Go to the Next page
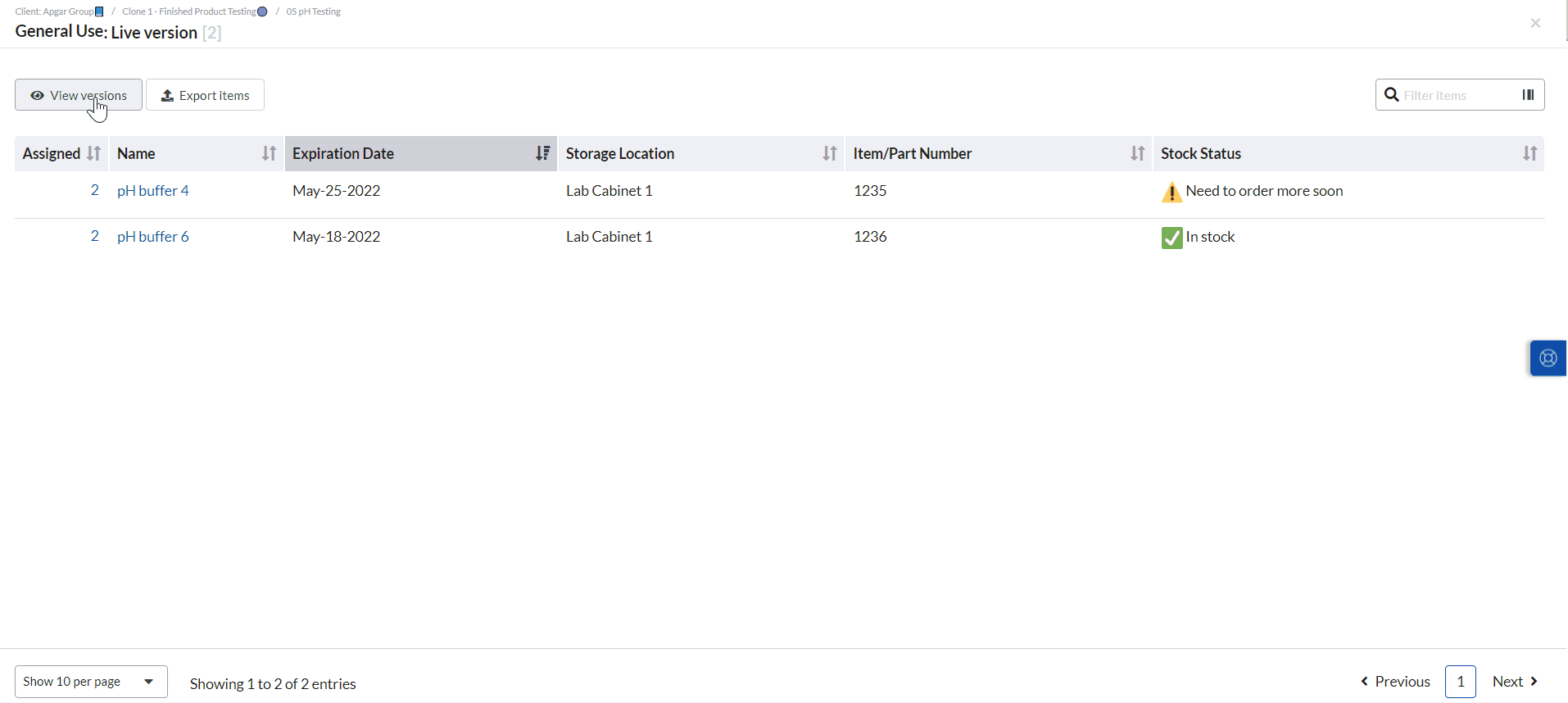1568x703 pixels. click(x=1515, y=682)
